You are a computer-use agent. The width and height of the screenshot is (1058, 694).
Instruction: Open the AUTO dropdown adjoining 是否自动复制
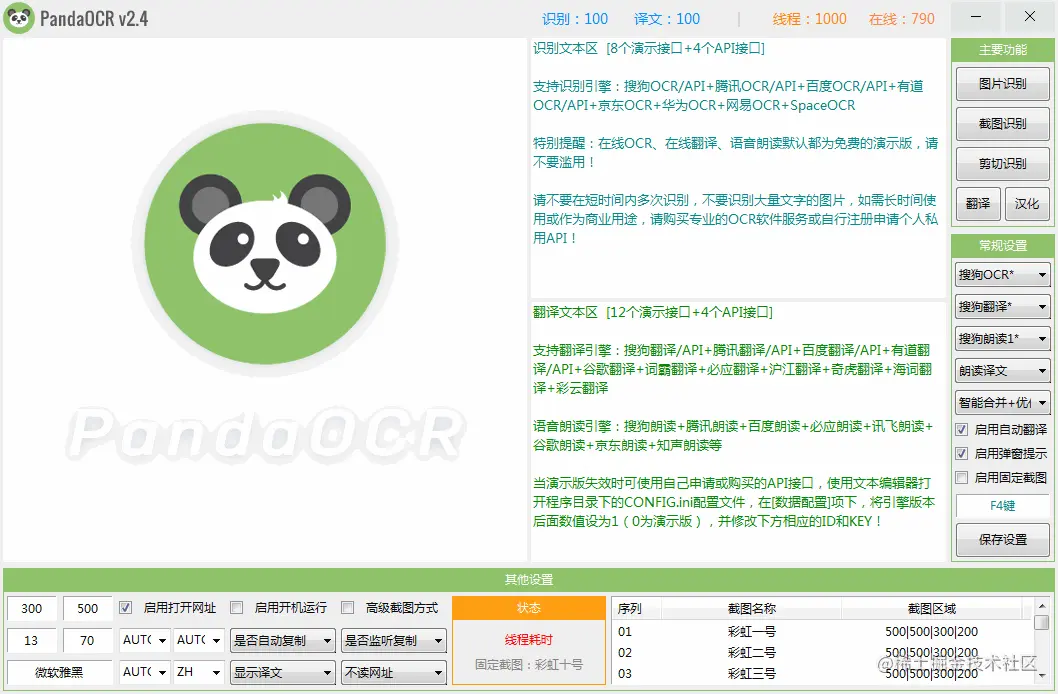click(x=198, y=640)
